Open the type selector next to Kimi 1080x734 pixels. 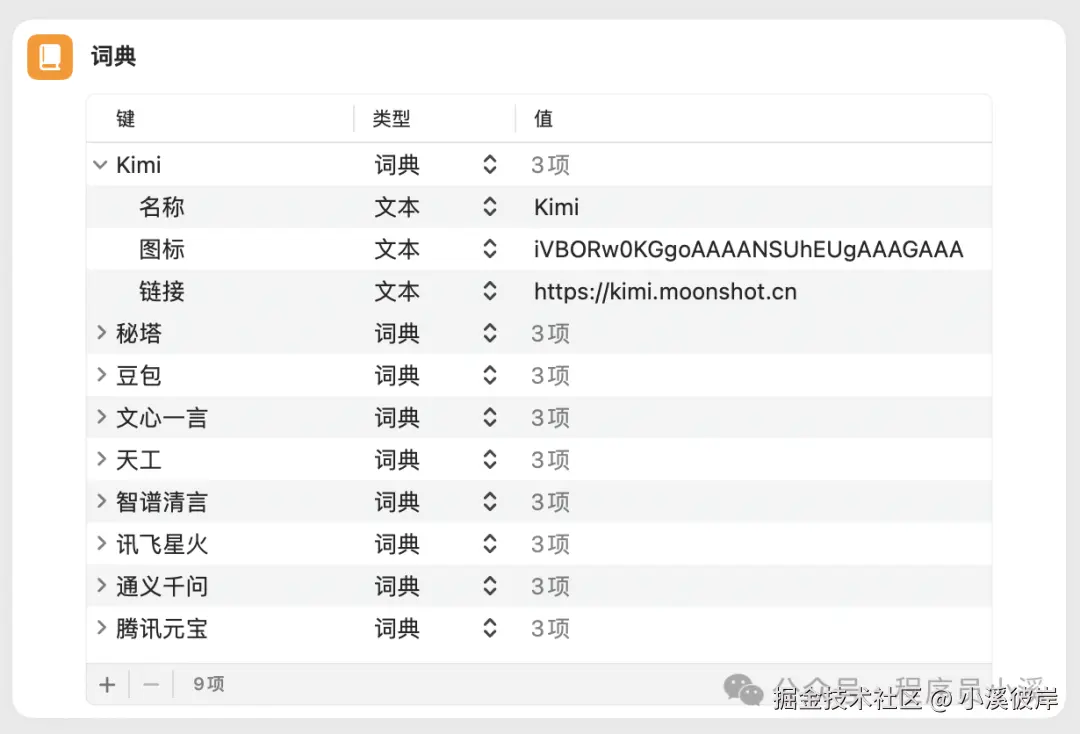489,164
